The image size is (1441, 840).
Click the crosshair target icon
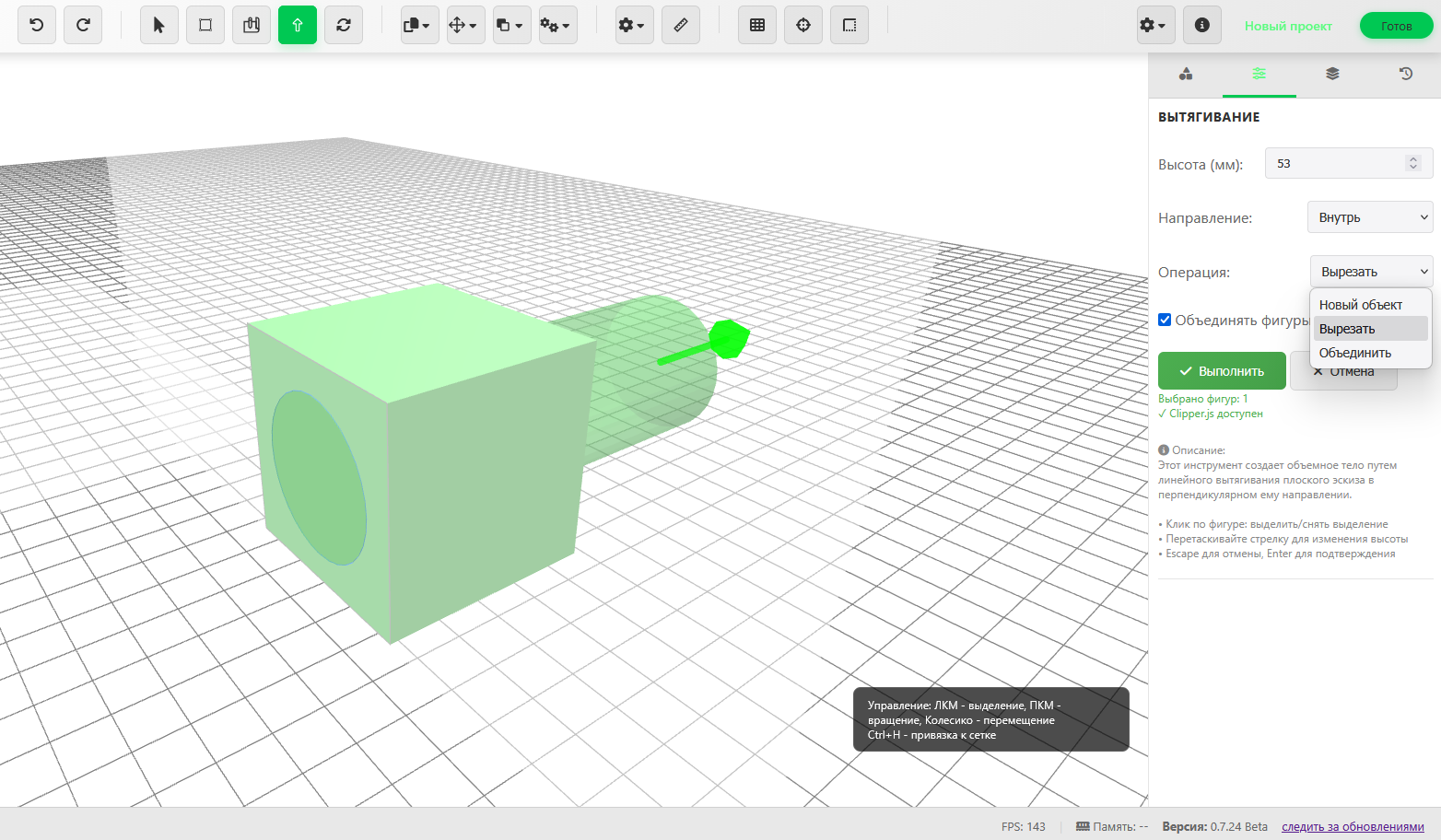tap(803, 26)
